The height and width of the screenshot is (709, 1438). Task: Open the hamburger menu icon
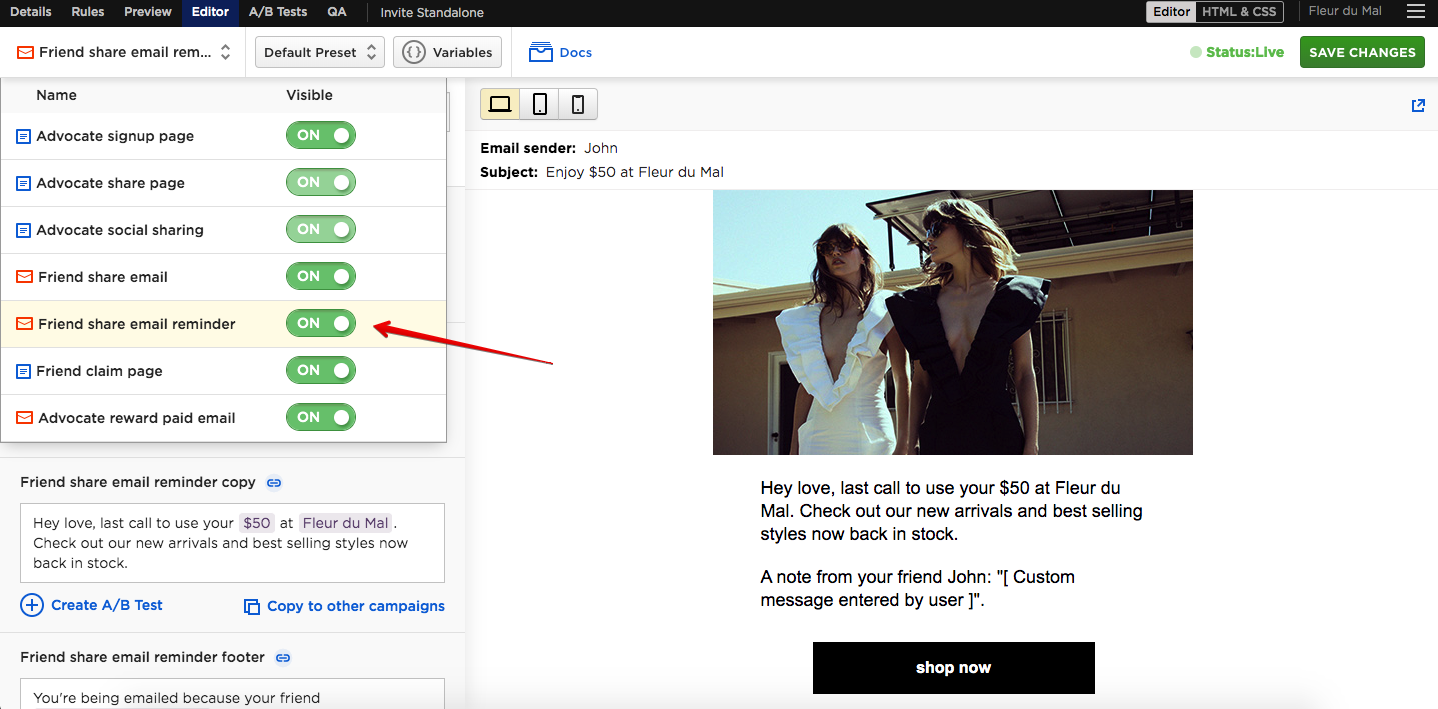[x=1415, y=12]
